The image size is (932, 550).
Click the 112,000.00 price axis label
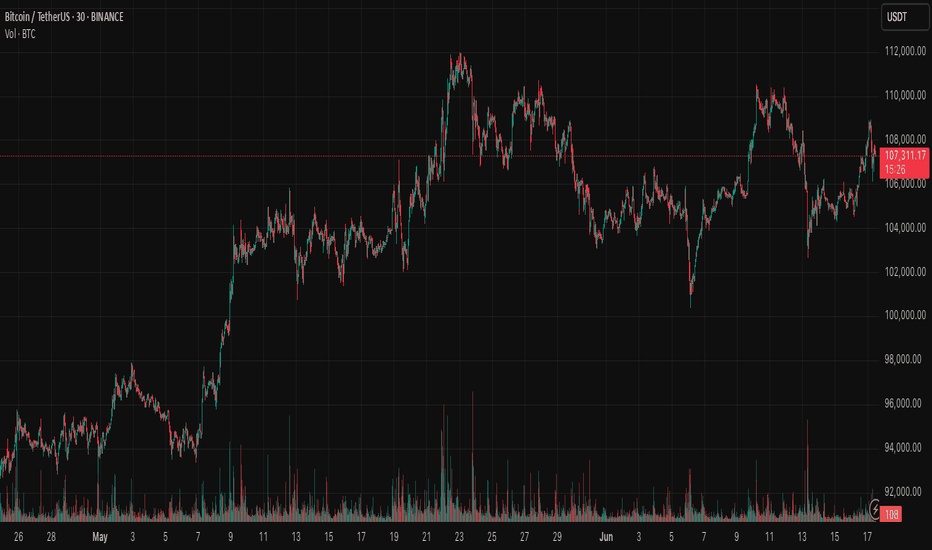tap(905, 52)
